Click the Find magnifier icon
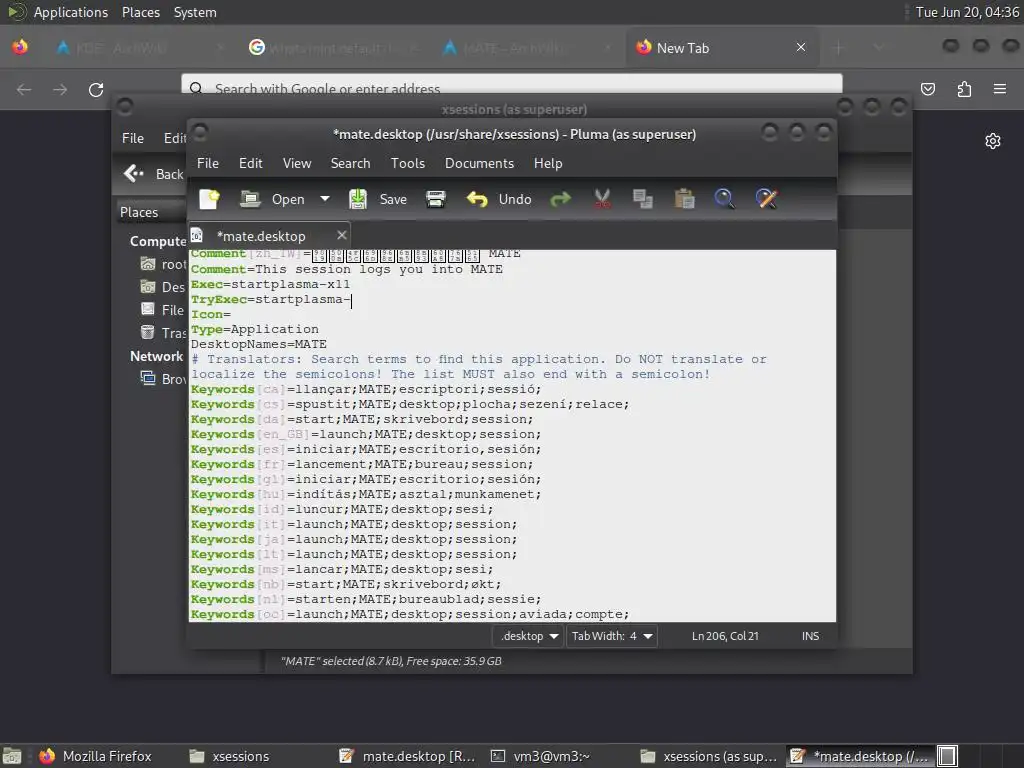The width and height of the screenshot is (1024, 768). (724, 199)
